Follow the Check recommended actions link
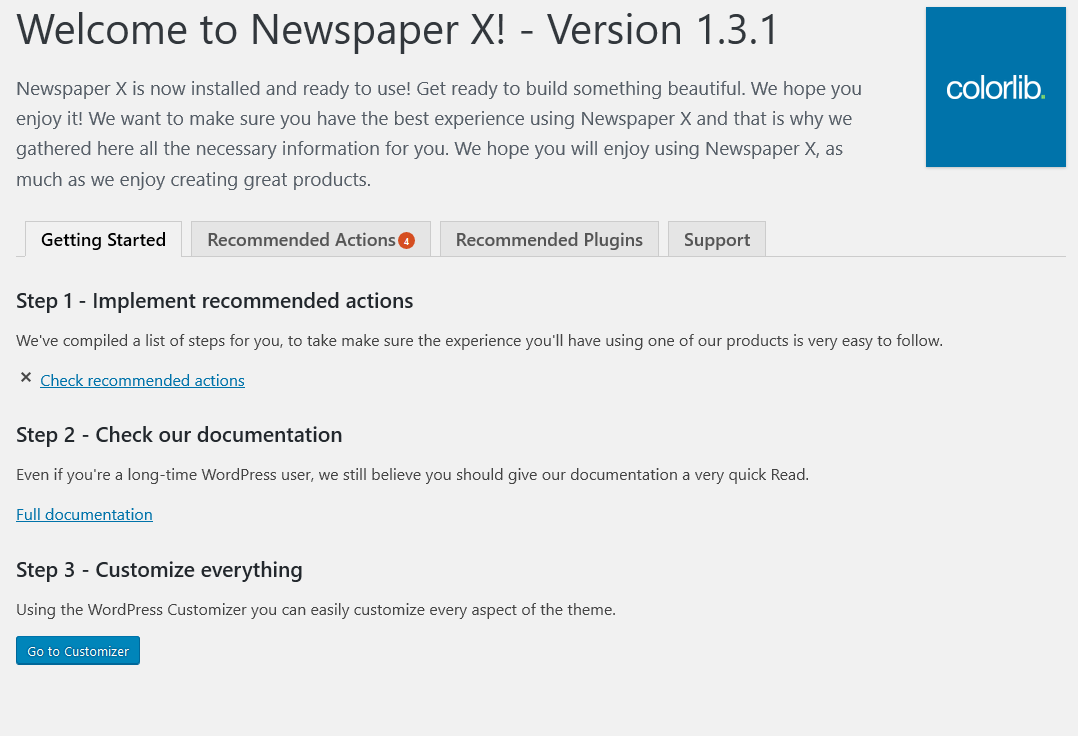1078x736 pixels. [x=142, y=380]
